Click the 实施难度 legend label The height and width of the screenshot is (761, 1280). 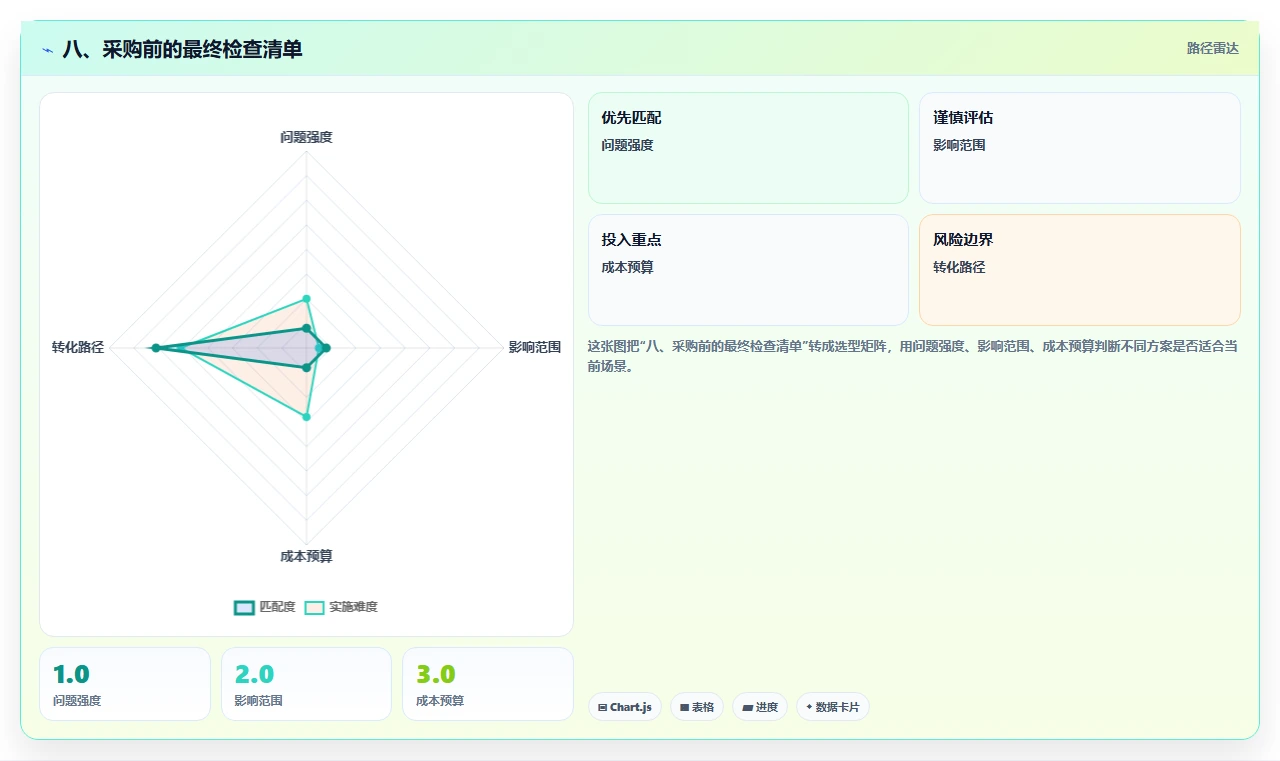tap(353, 607)
